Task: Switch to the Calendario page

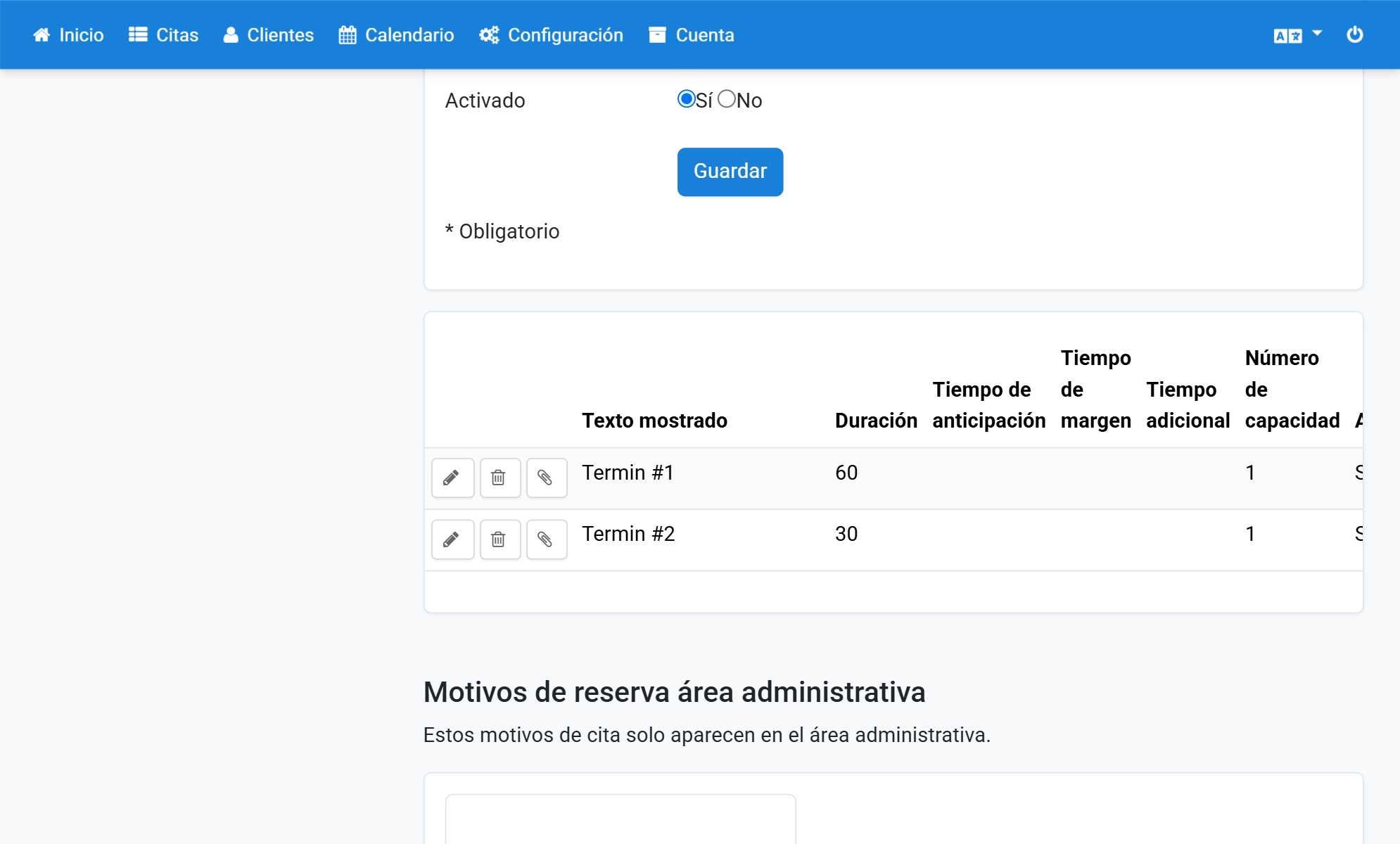Action: click(x=396, y=34)
